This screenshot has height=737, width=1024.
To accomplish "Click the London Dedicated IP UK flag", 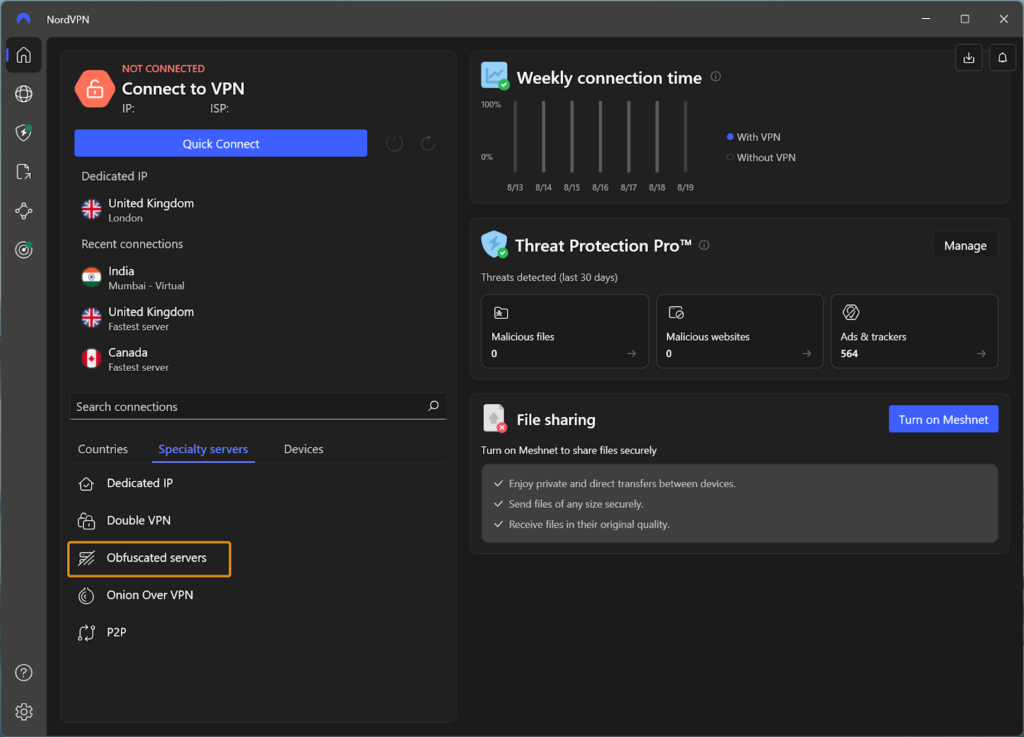I will (91, 210).
